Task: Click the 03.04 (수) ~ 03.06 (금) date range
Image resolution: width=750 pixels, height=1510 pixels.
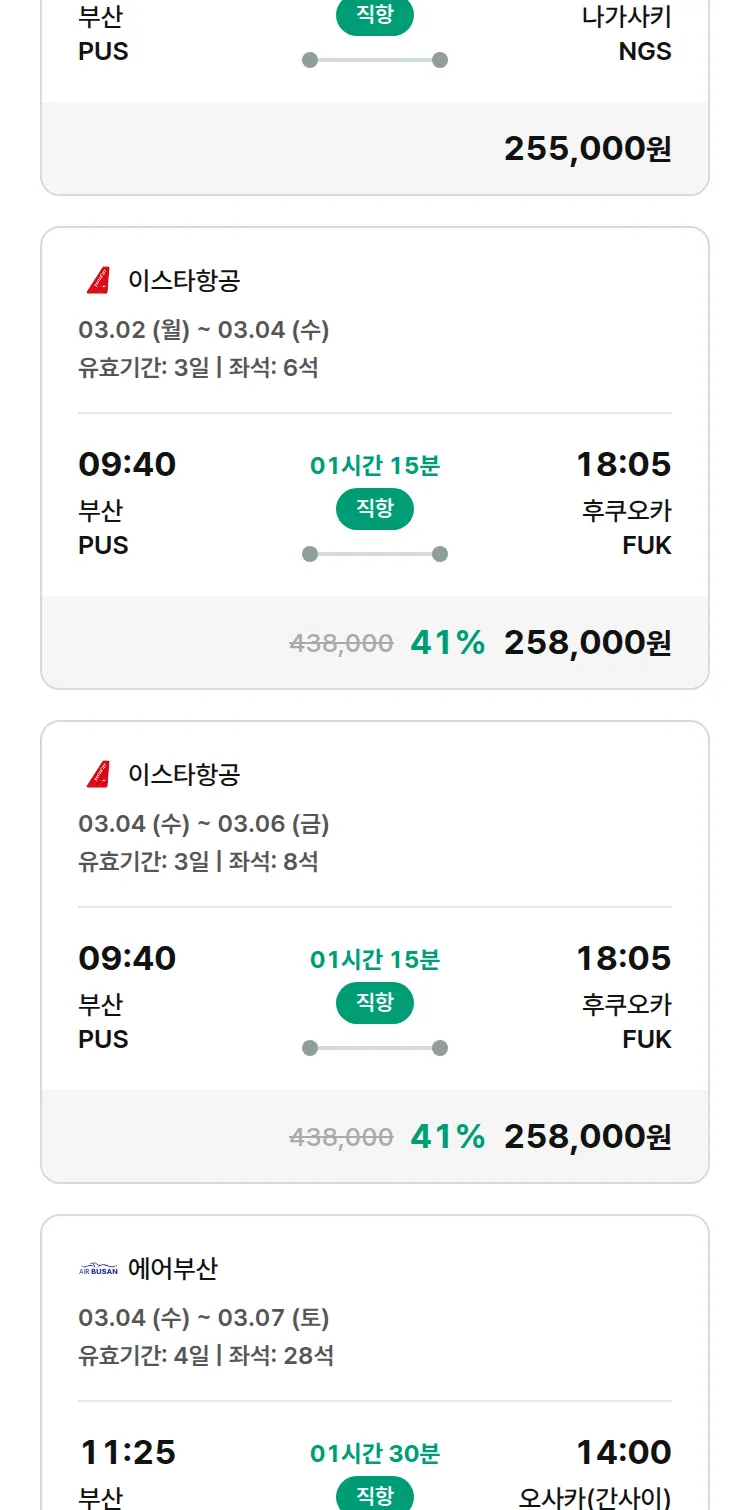Action: click(204, 824)
